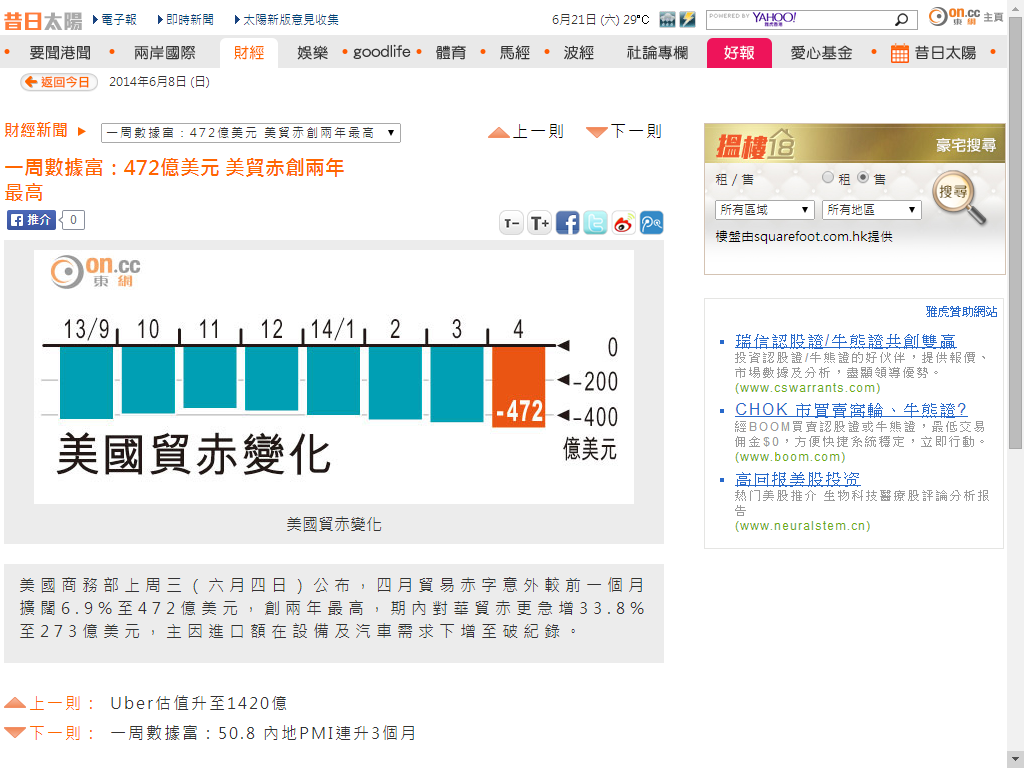Screen dimensions: 1024x768
Task: Click the rain weather icon in header
Action: [668, 20]
